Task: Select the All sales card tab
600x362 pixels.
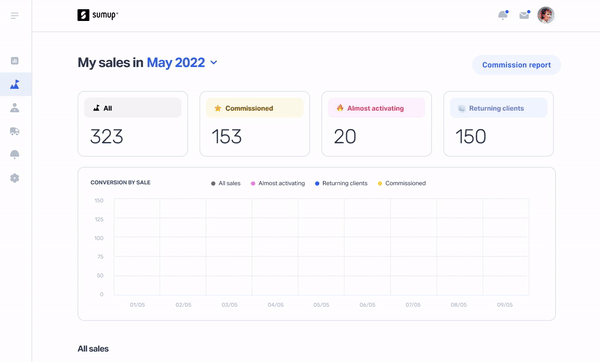Action: click(133, 124)
